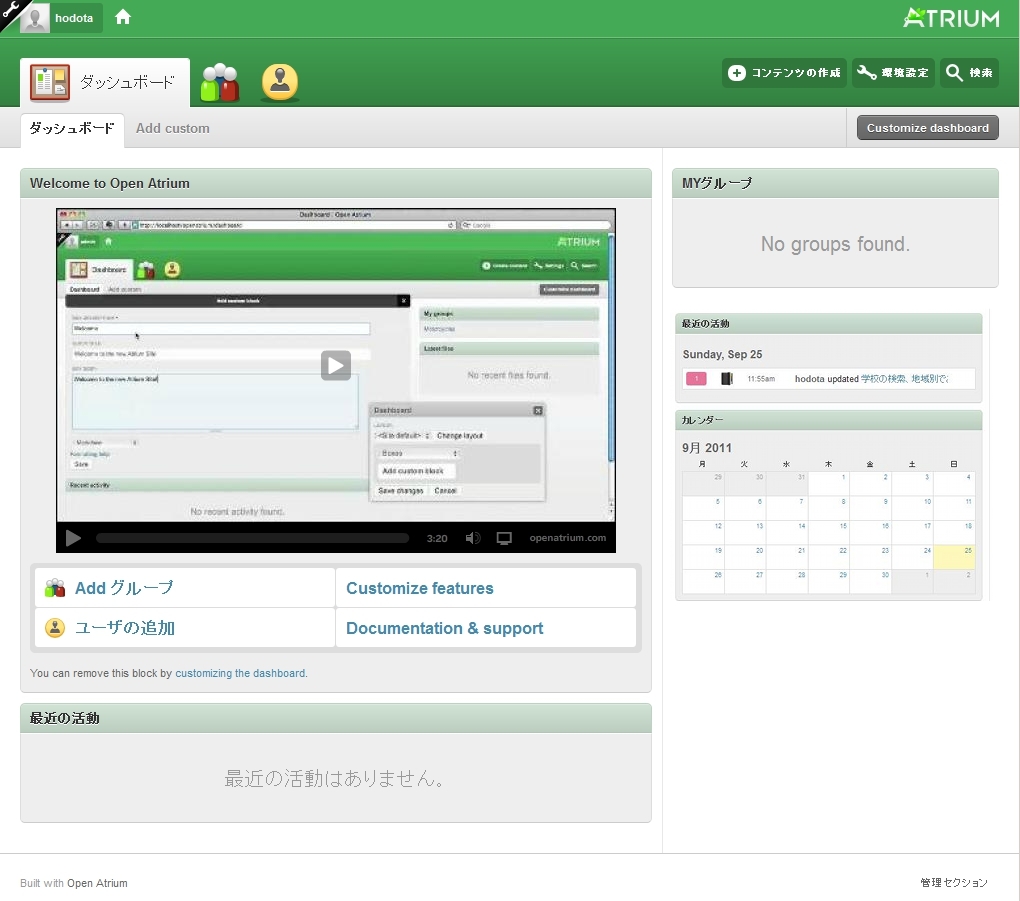
Task: Click the No groups found. text
Action: tap(835, 244)
